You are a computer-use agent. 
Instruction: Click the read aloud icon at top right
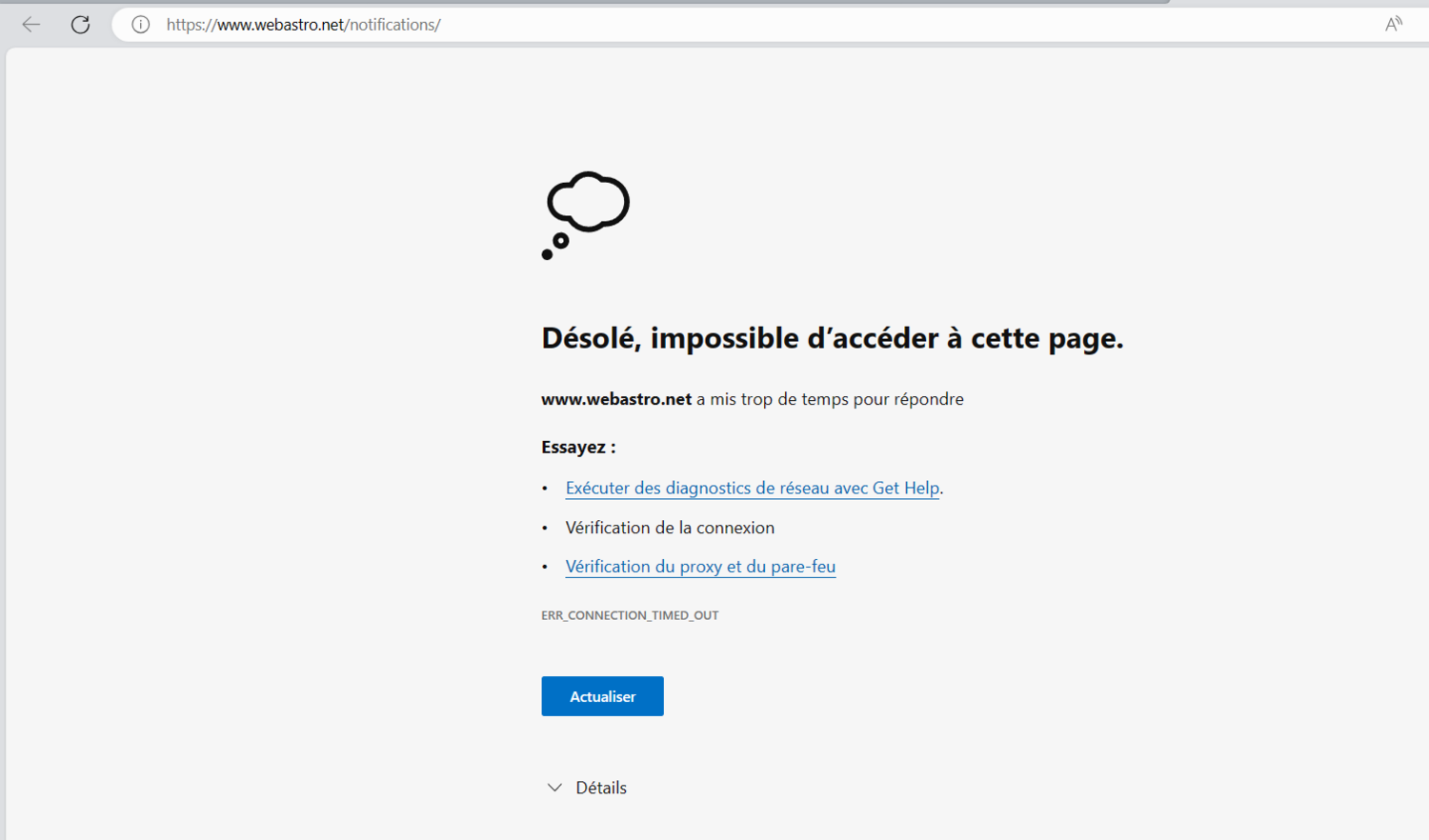point(1394,25)
